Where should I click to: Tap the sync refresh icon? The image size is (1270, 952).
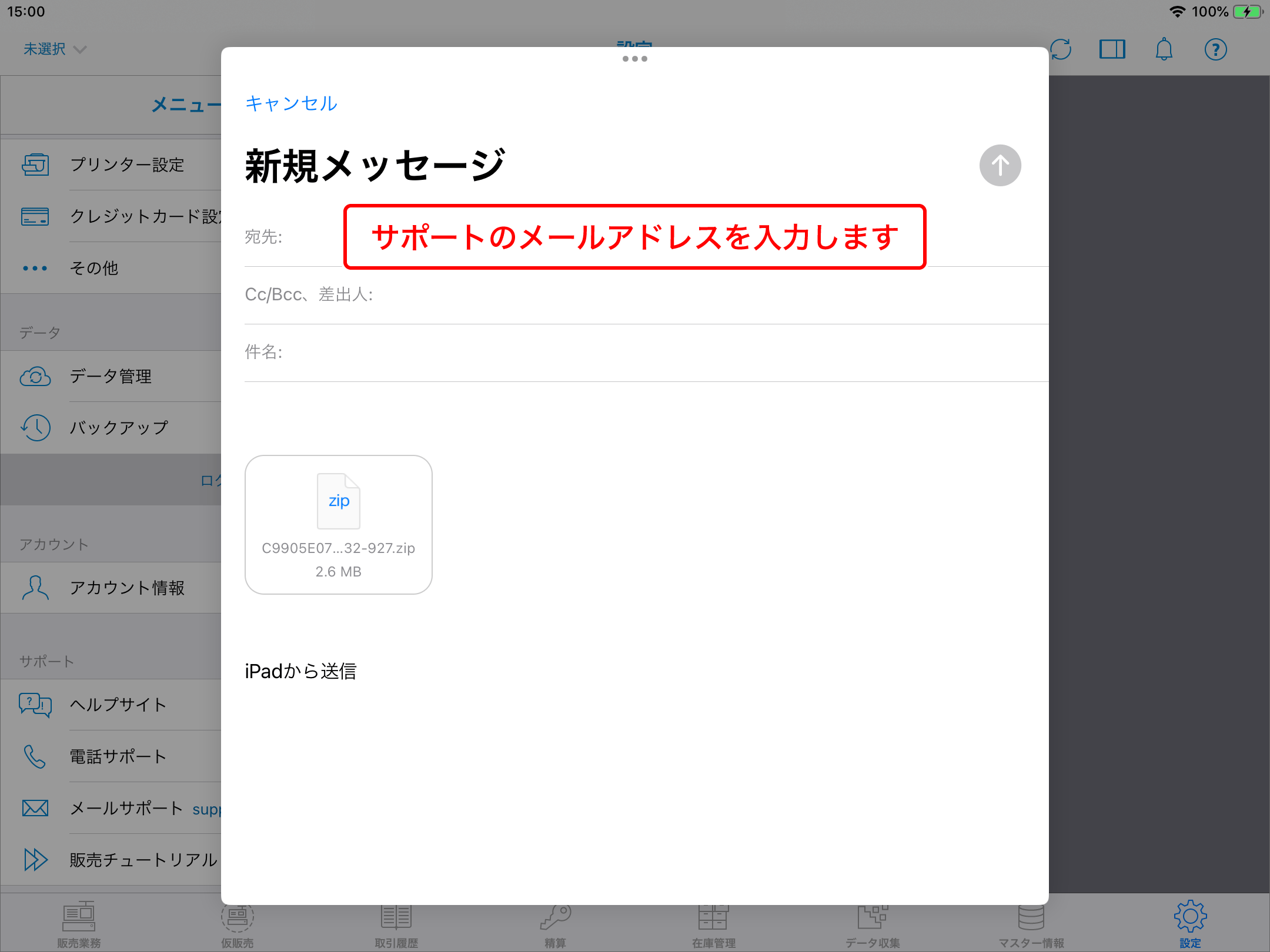pos(1061,49)
